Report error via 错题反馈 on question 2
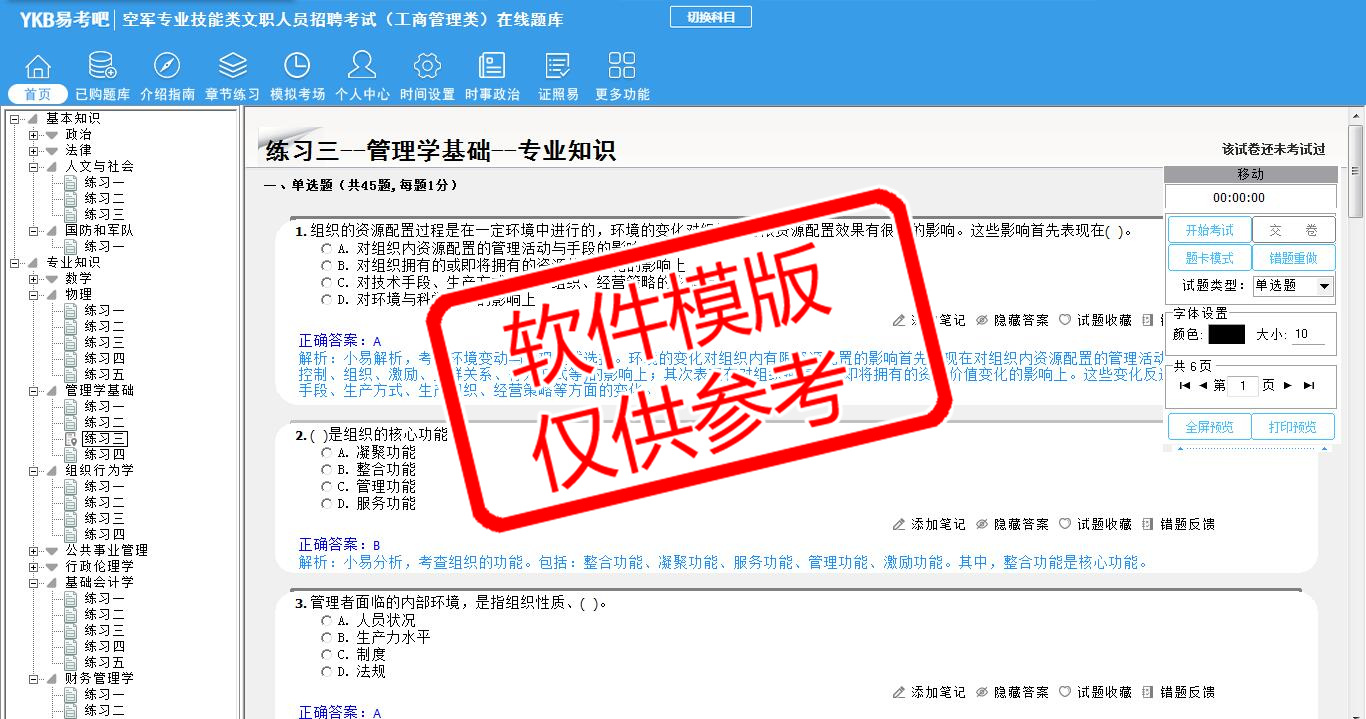 click(x=1178, y=524)
